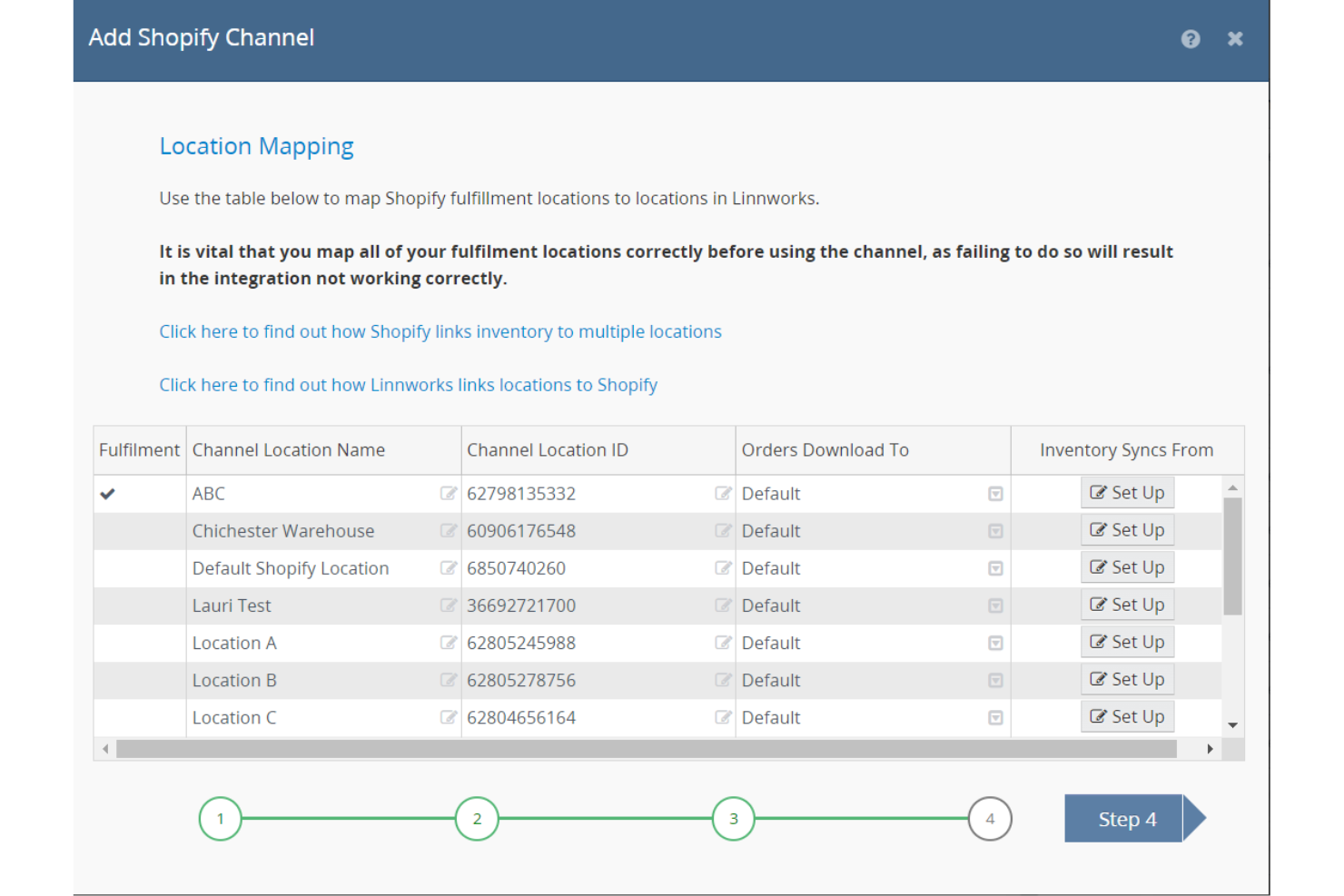Edit channel location ID 62798135332
Screen dimensions: 1344x896
pyautogui.click(x=724, y=493)
